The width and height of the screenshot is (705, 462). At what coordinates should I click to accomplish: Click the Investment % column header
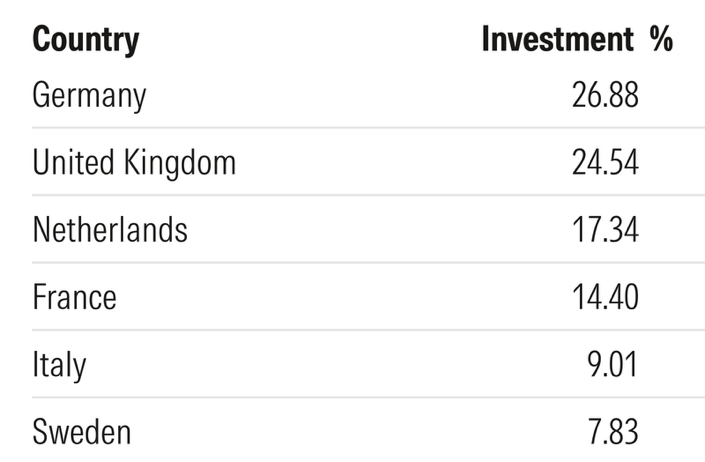(577, 39)
